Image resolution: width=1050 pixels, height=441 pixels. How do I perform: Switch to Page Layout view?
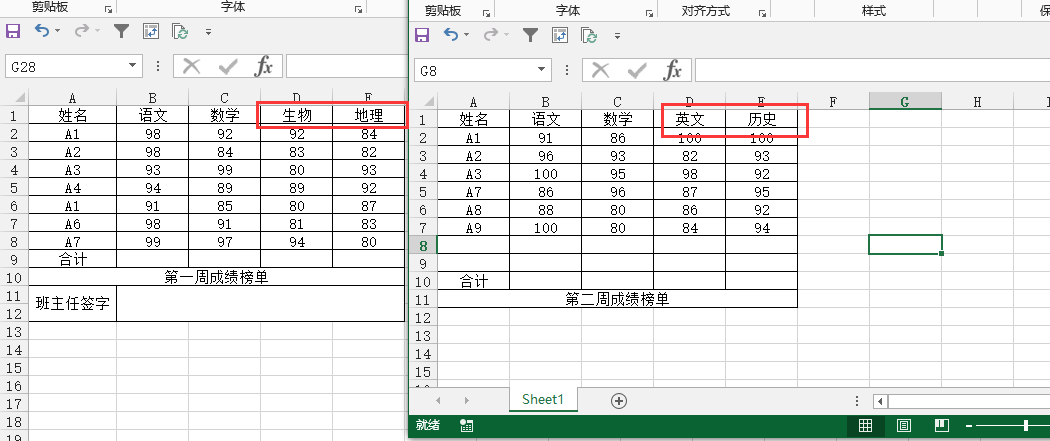[903, 425]
